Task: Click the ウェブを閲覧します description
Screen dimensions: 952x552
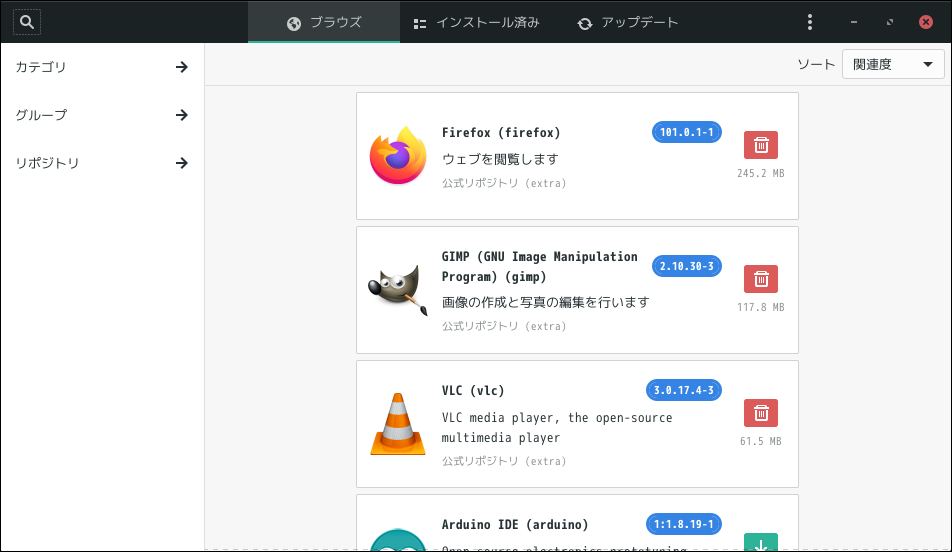Action: (x=500, y=159)
